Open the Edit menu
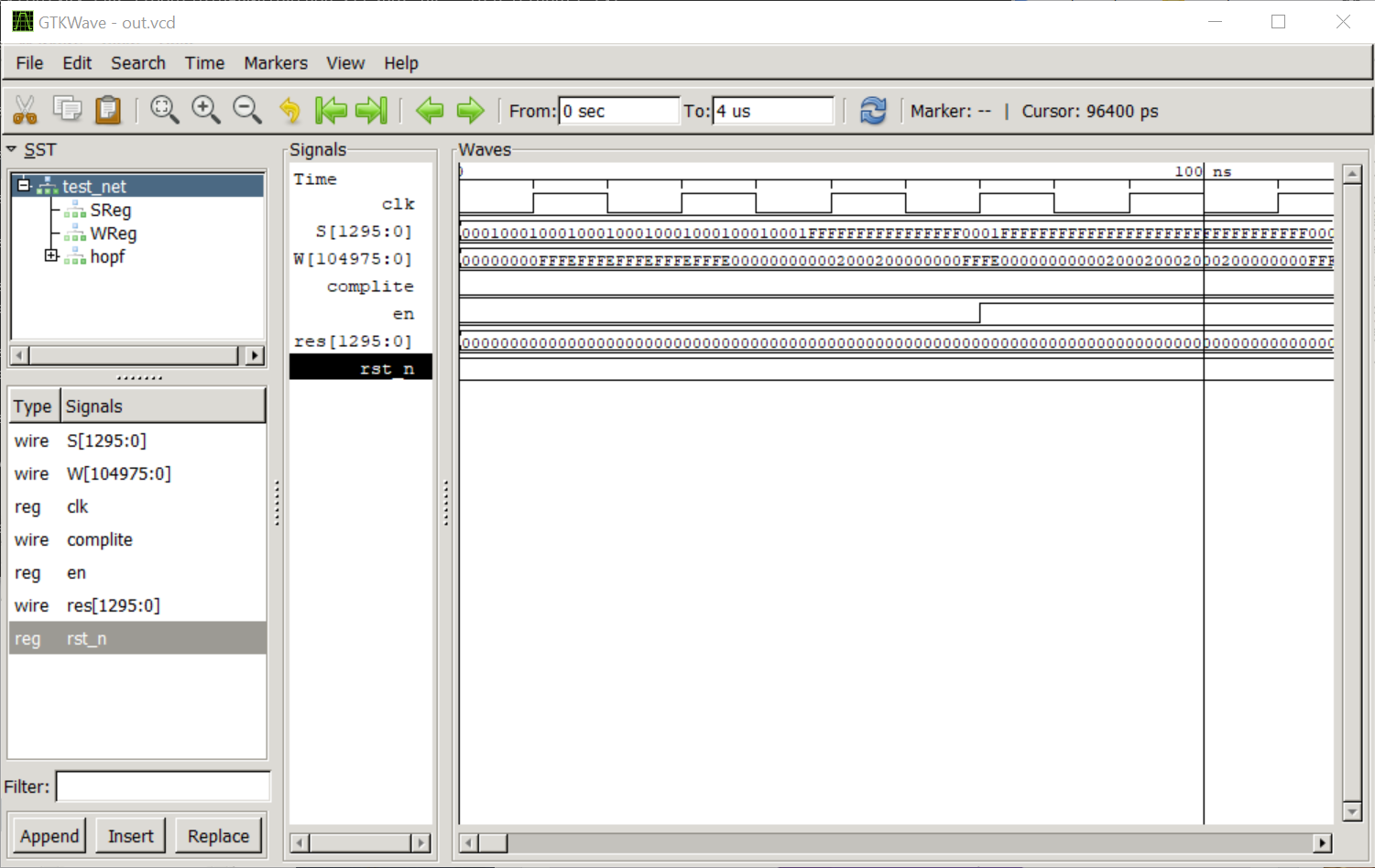This screenshot has width=1375, height=868. 77,63
